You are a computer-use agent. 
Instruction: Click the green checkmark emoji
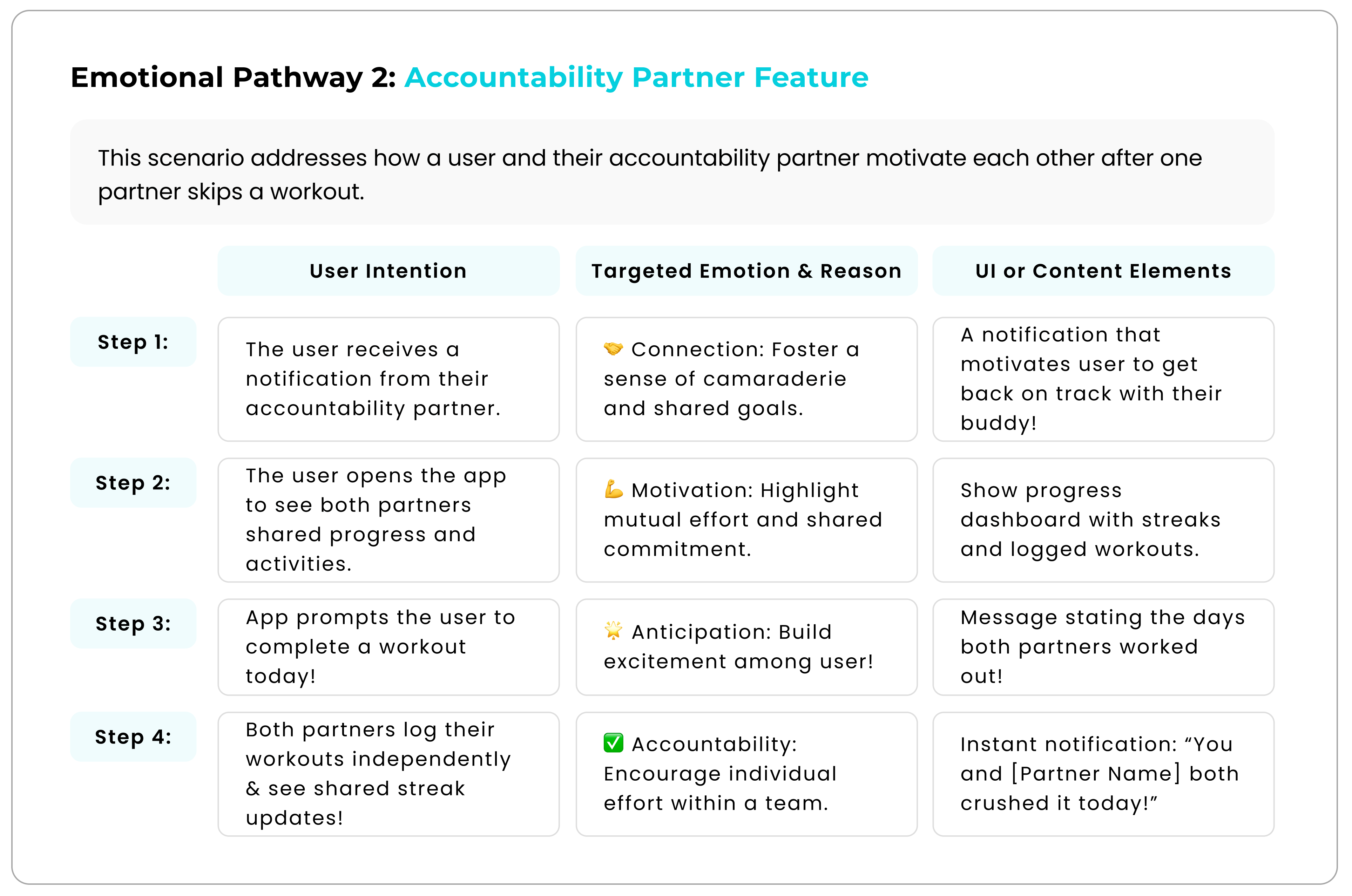(613, 743)
